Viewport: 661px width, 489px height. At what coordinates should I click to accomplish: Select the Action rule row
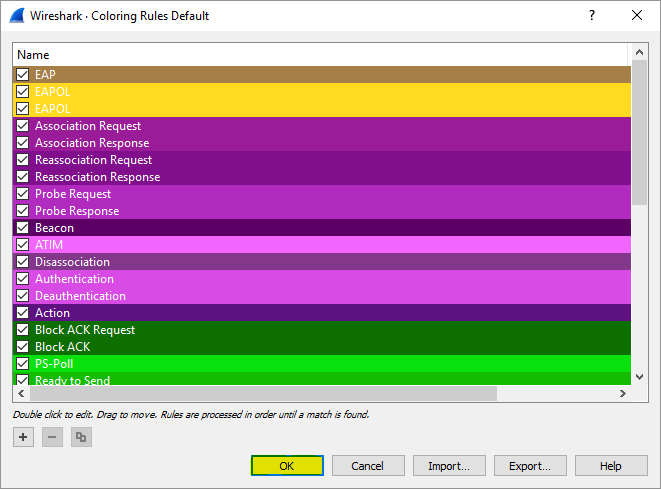click(x=322, y=312)
